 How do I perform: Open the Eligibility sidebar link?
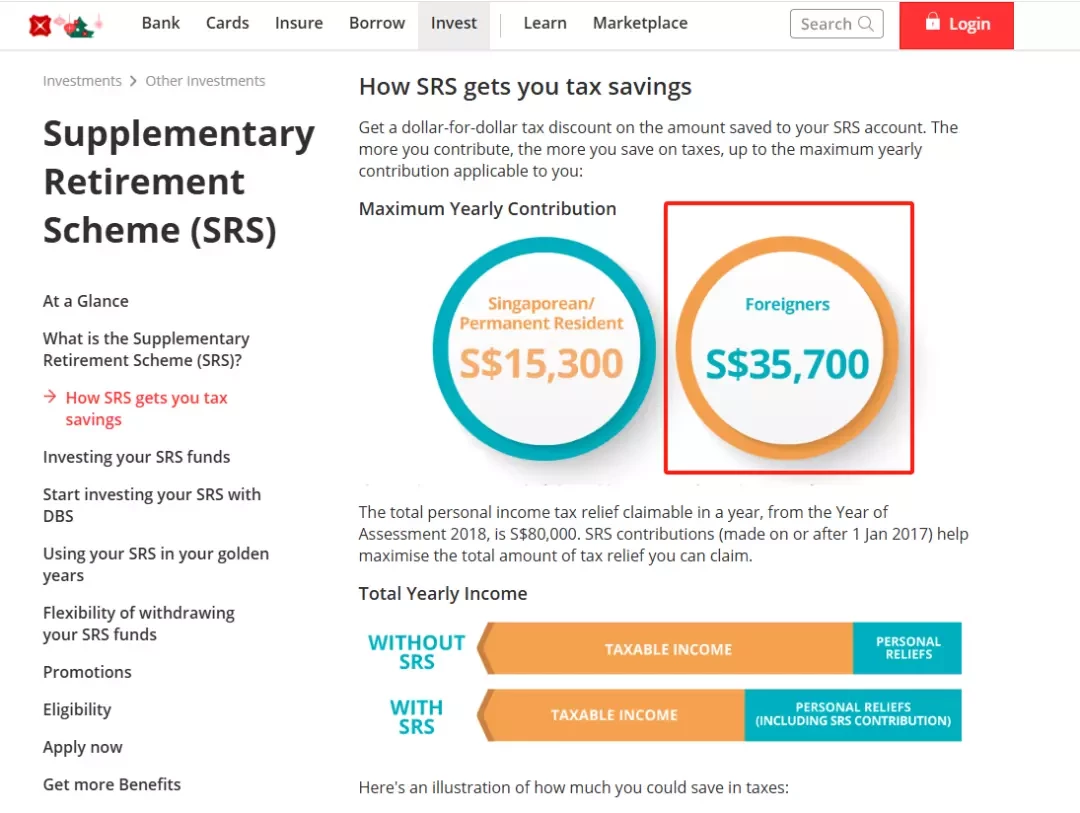coord(77,710)
